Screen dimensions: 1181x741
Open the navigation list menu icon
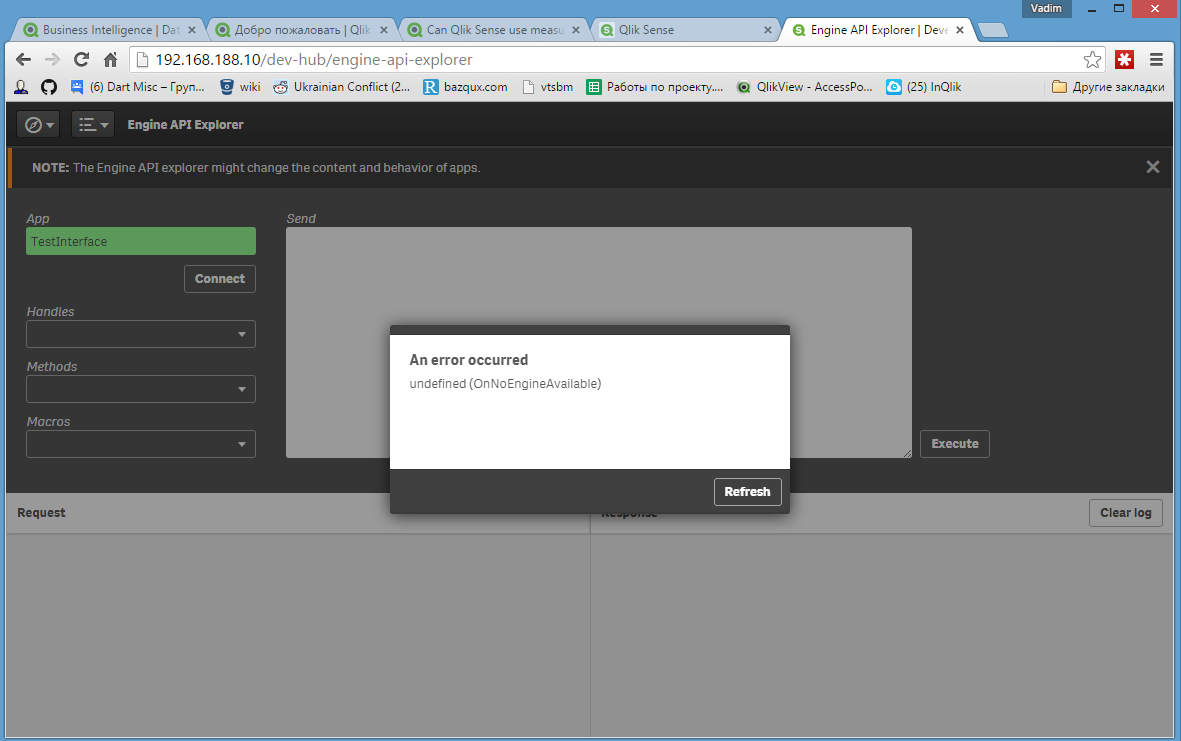click(x=92, y=124)
